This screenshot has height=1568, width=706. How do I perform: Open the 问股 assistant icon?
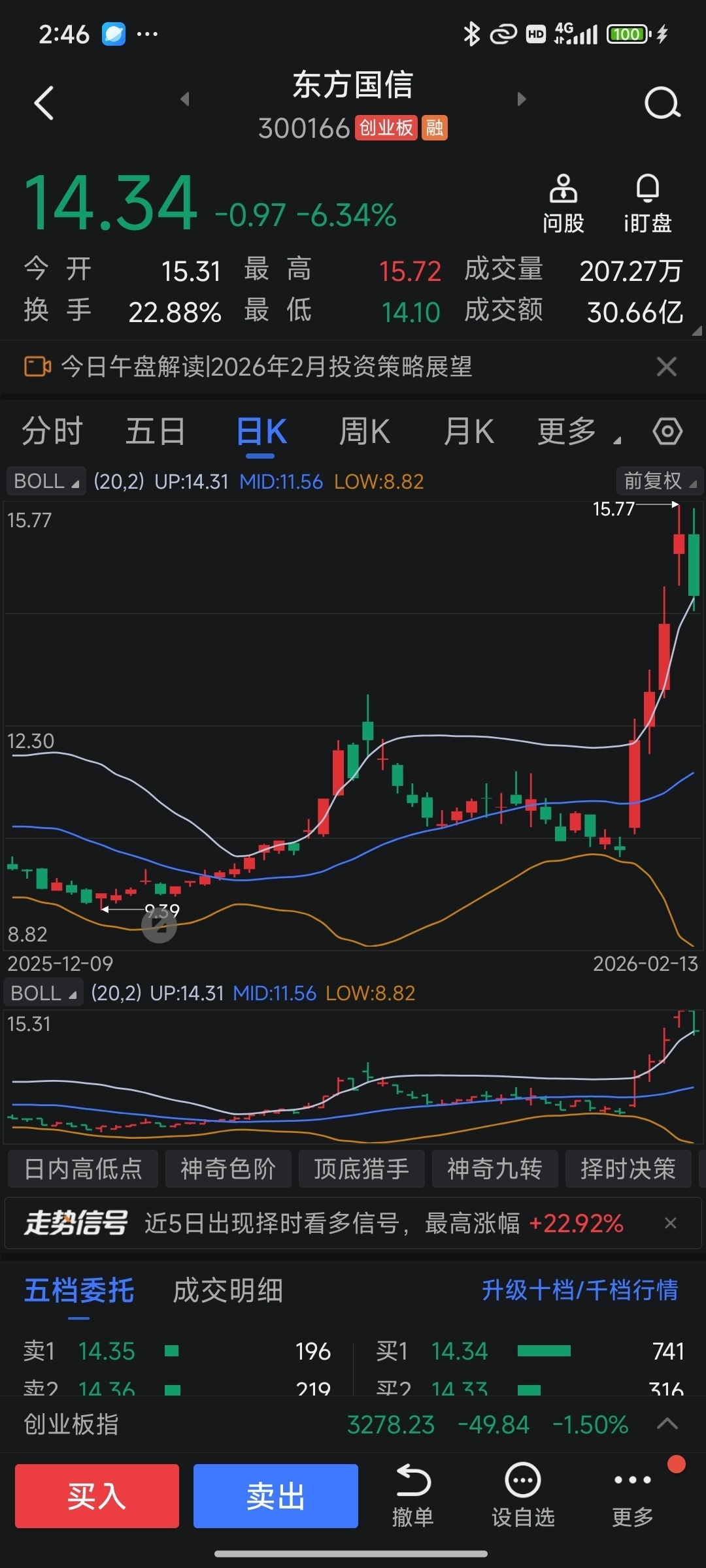(x=563, y=203)
